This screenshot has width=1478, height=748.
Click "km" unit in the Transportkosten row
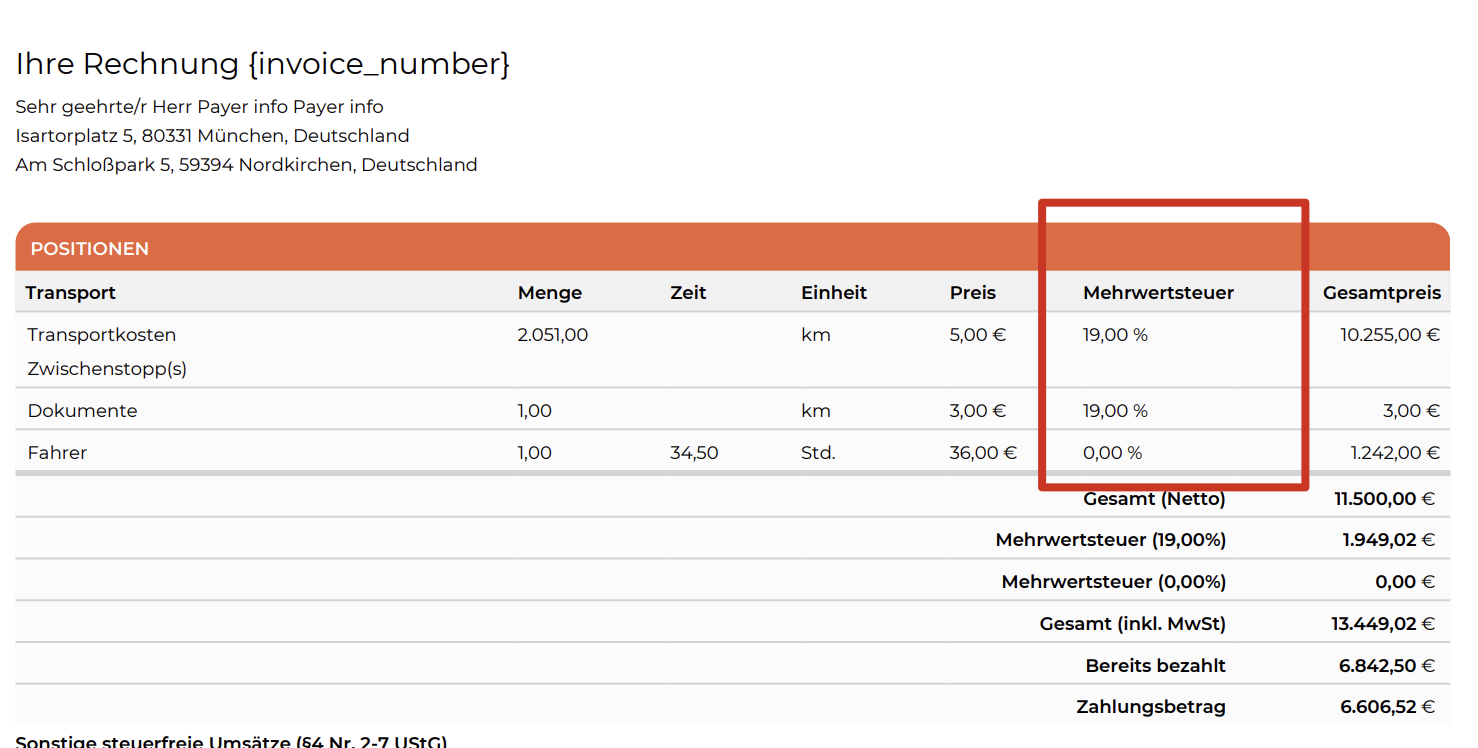pos(816,335)
